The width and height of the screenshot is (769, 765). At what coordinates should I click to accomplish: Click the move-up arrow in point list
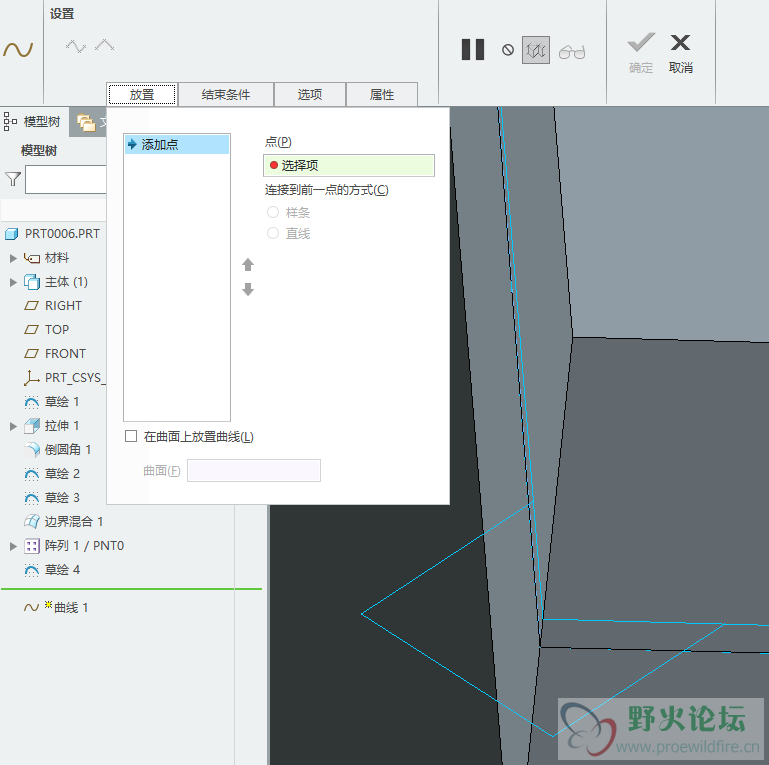point(248,265)
